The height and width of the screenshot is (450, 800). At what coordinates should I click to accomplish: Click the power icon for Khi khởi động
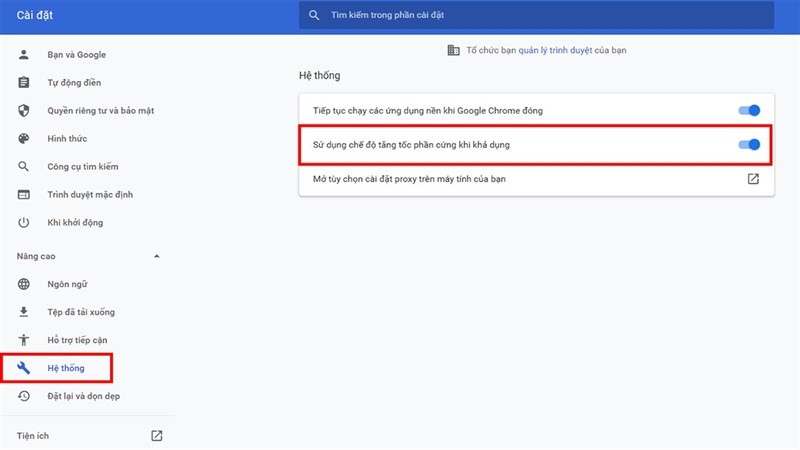pyautogui.click(x=23, y=222)
